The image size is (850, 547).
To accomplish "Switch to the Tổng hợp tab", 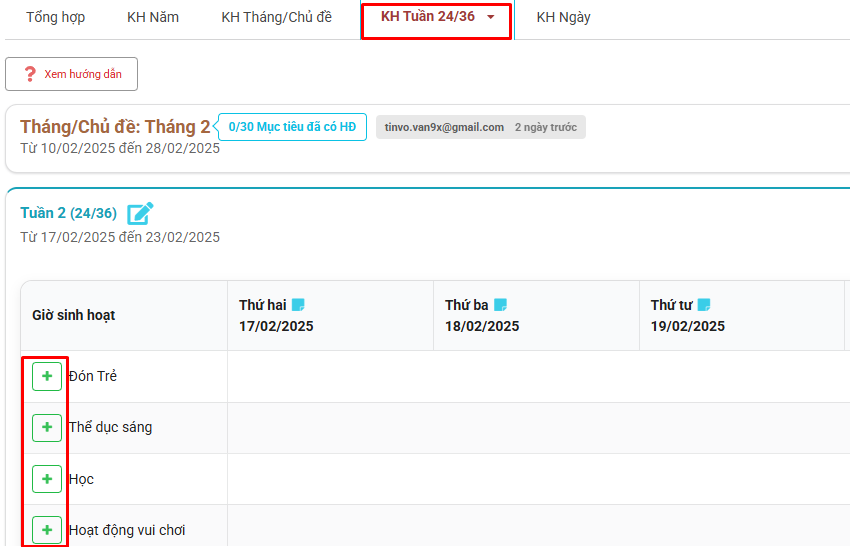I will coord(55,17).
